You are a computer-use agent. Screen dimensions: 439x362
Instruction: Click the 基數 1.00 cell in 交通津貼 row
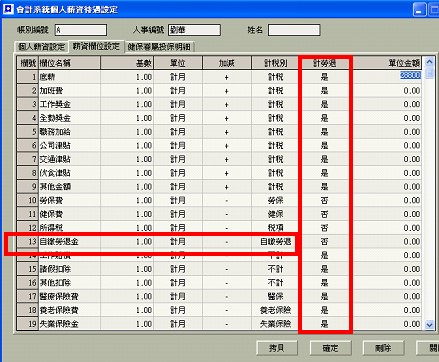(x=127, y=159)
